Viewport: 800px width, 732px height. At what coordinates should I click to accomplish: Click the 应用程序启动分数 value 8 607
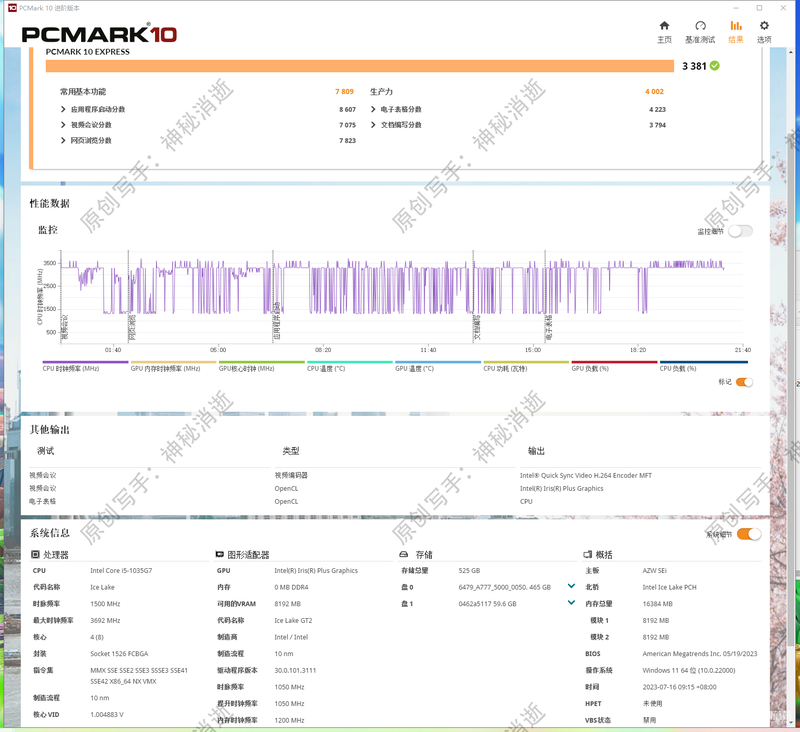click(x=347, y=110)
